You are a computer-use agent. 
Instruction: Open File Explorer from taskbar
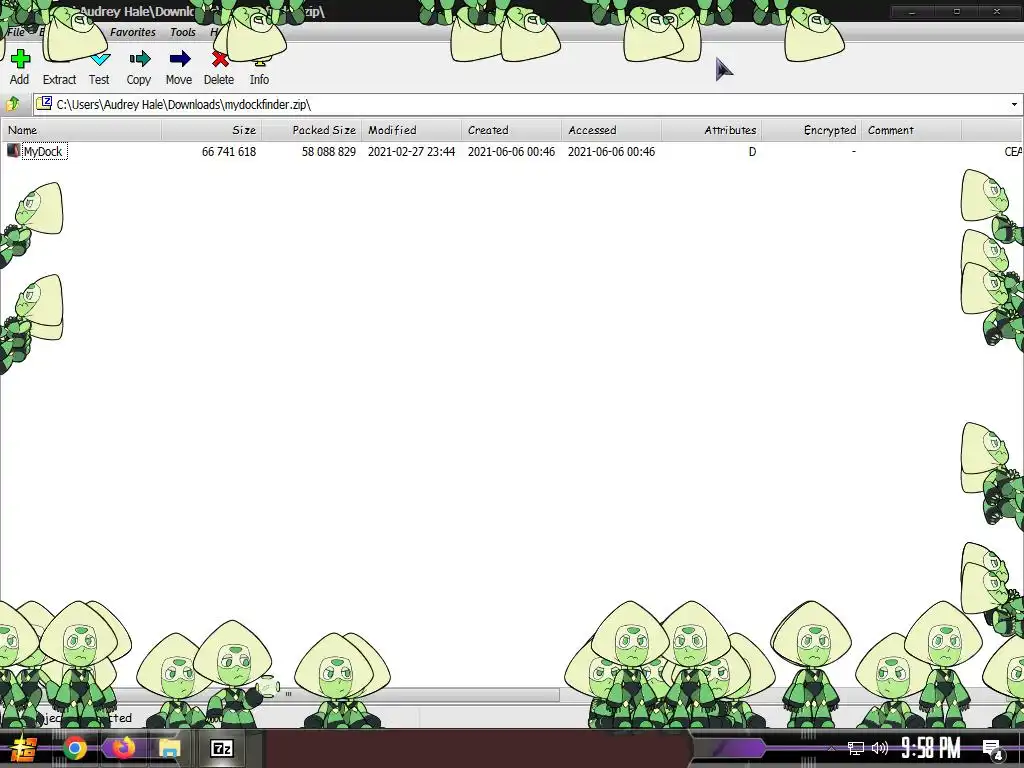pos(169,748)
